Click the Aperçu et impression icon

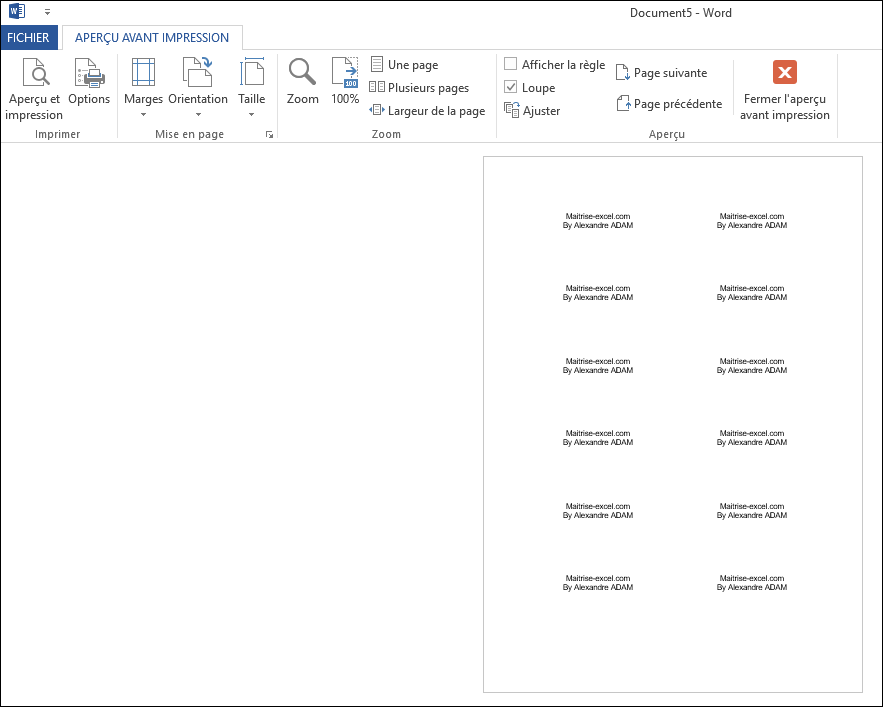point(35,72)
